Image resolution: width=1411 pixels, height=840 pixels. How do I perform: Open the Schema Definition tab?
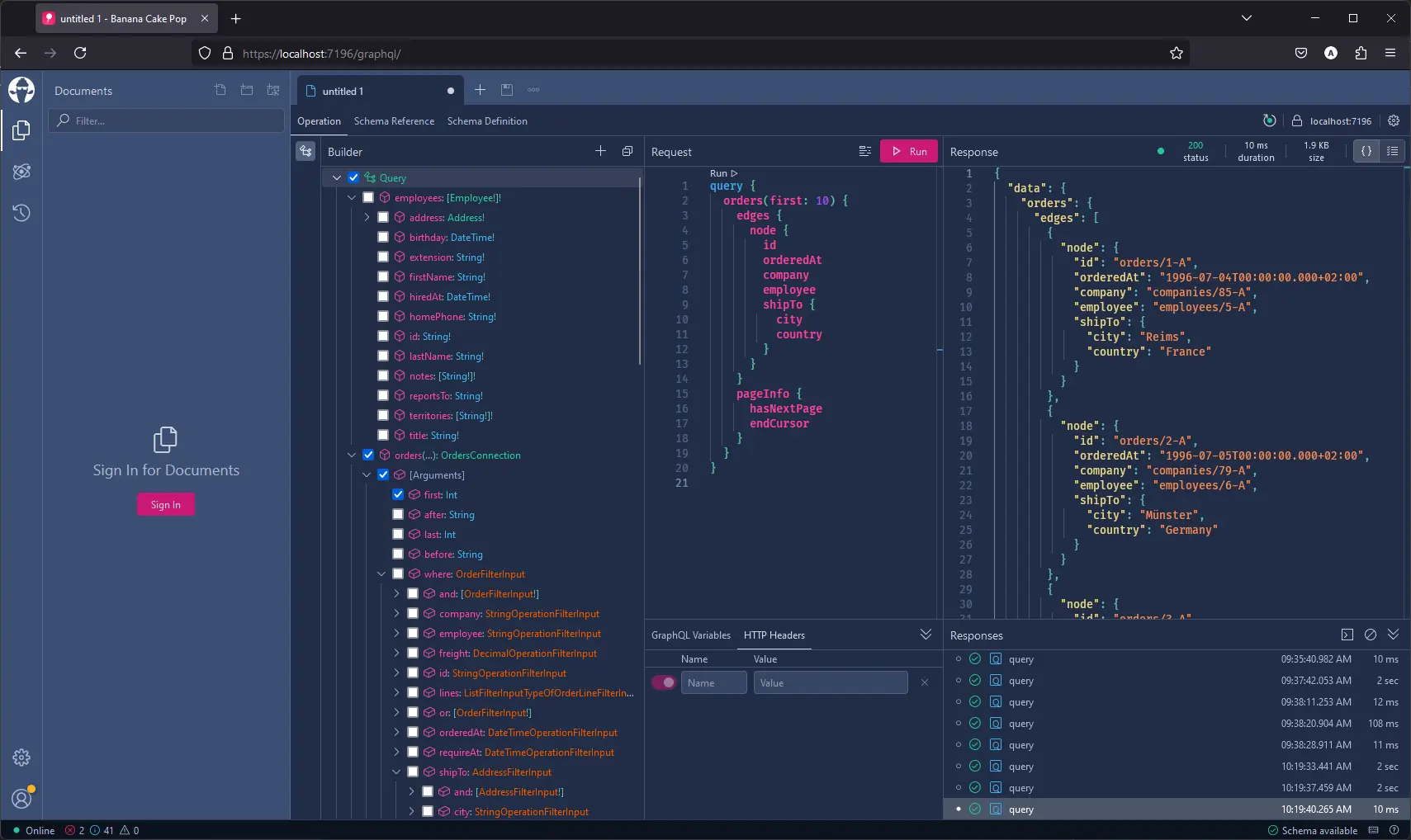[x=487, y=120]
